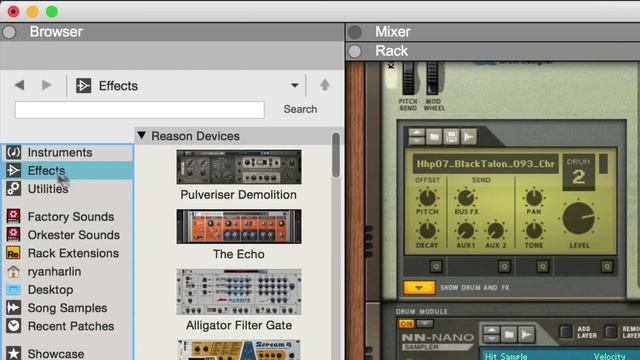Click the Pitch Bend wheel
This screenshot has width=640, height=360.
click(x=408, y=79)
